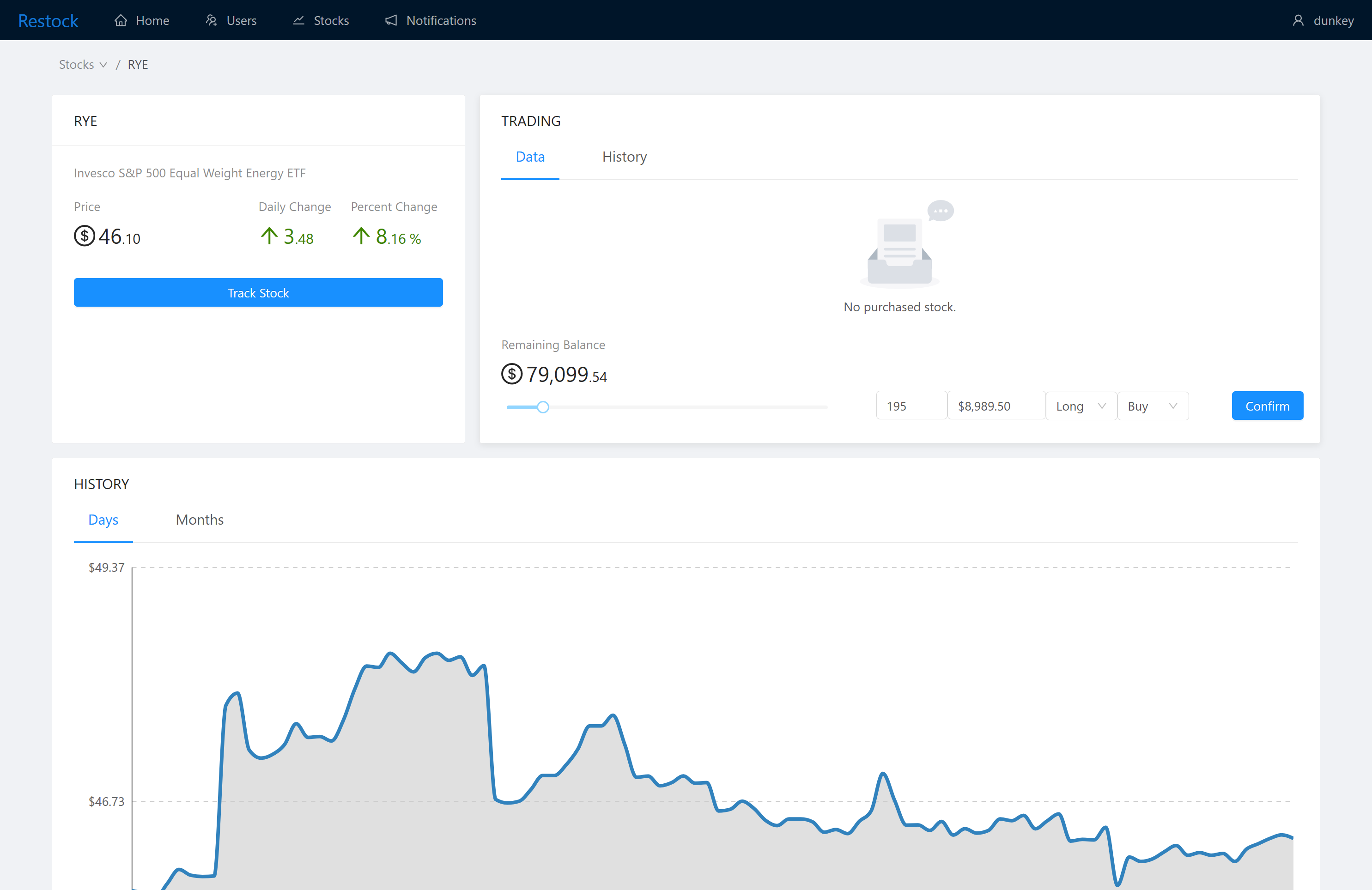The image size is (1372, 890).
Task: Check Notifications using the megaphone icon
Action: click(391, 20)
